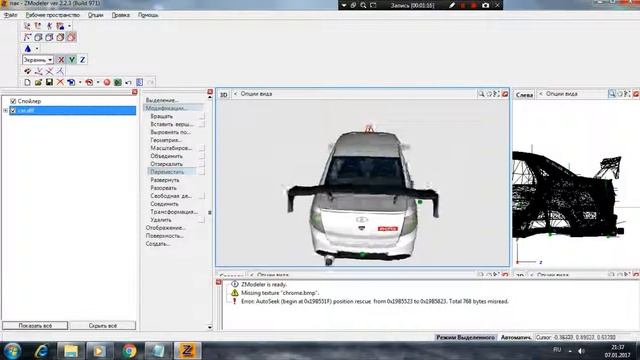Choose the Удалить command
Image resolution: width=640 pixels, height=360 pixels.
click(x=161, y=220)
